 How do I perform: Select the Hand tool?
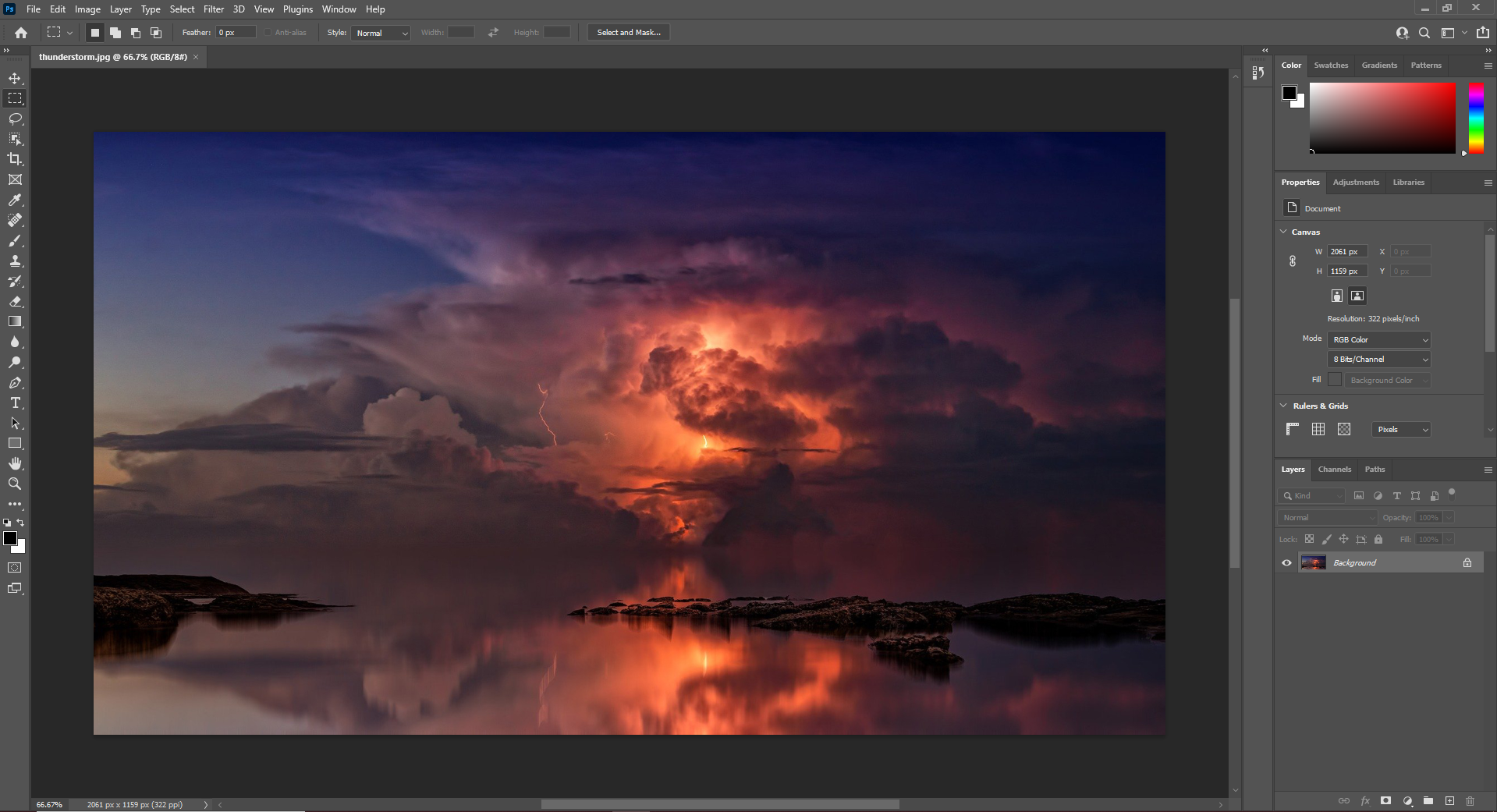(x=15, y=463)
